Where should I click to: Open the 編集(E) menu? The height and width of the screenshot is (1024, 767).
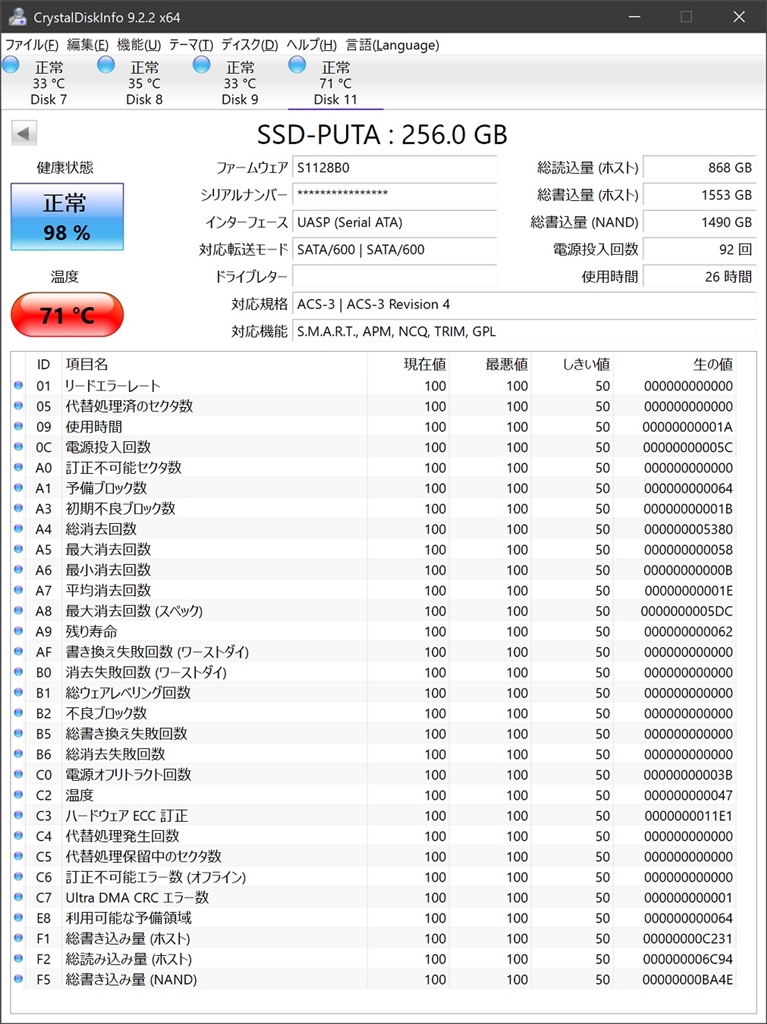(88, 45)
